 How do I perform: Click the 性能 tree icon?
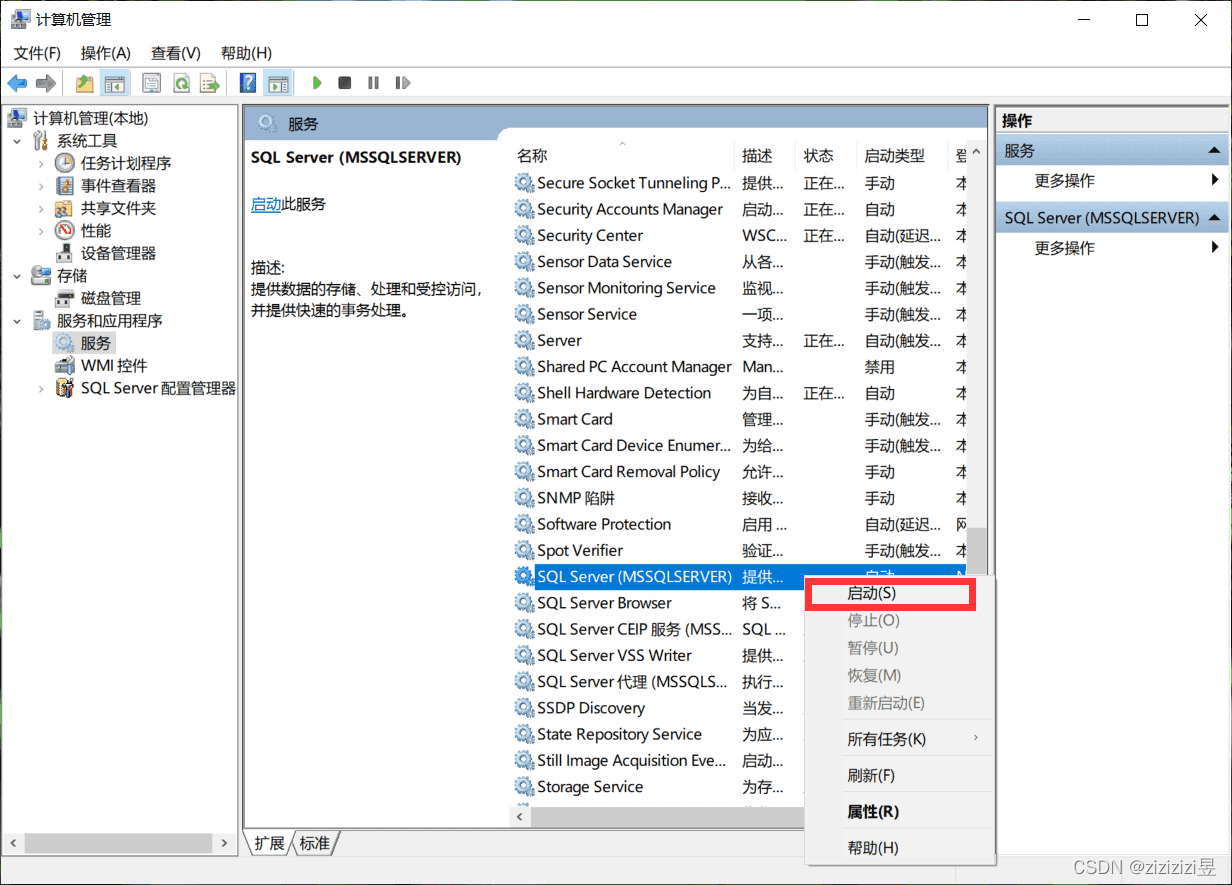click(64, 231)
